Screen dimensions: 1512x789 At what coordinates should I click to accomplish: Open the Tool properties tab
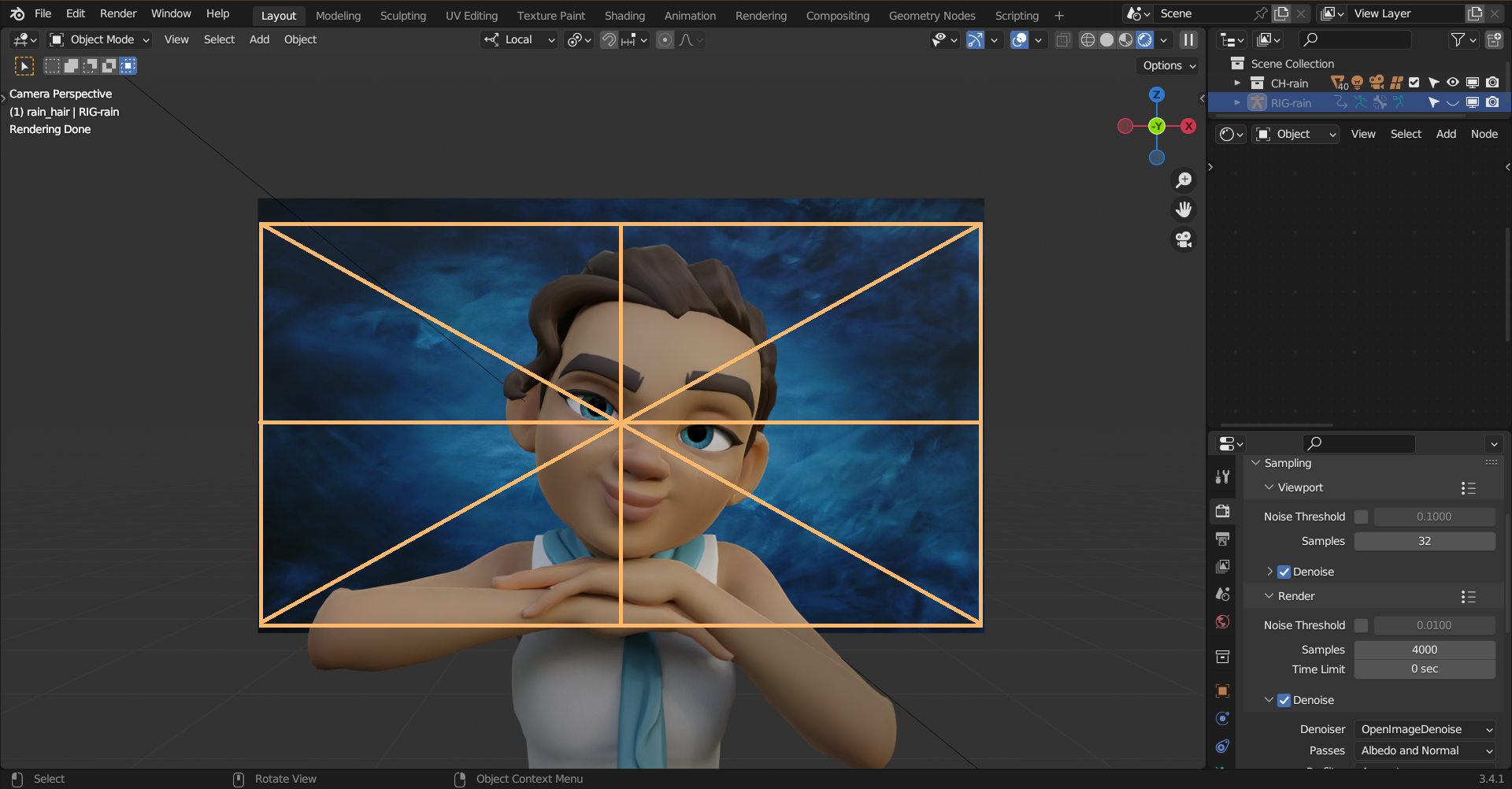1222,476
